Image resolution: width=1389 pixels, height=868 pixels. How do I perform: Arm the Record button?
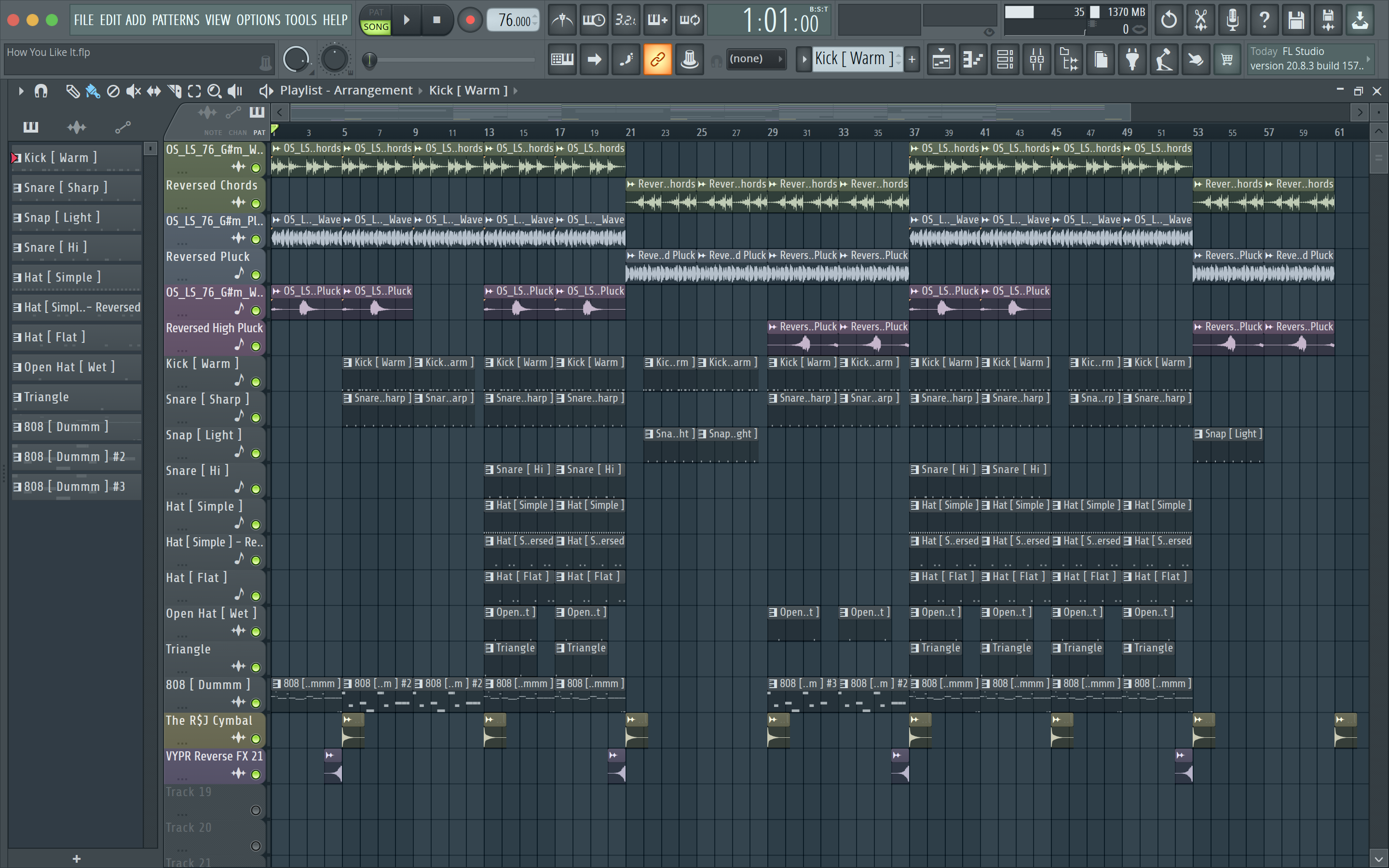click(470, 20)
